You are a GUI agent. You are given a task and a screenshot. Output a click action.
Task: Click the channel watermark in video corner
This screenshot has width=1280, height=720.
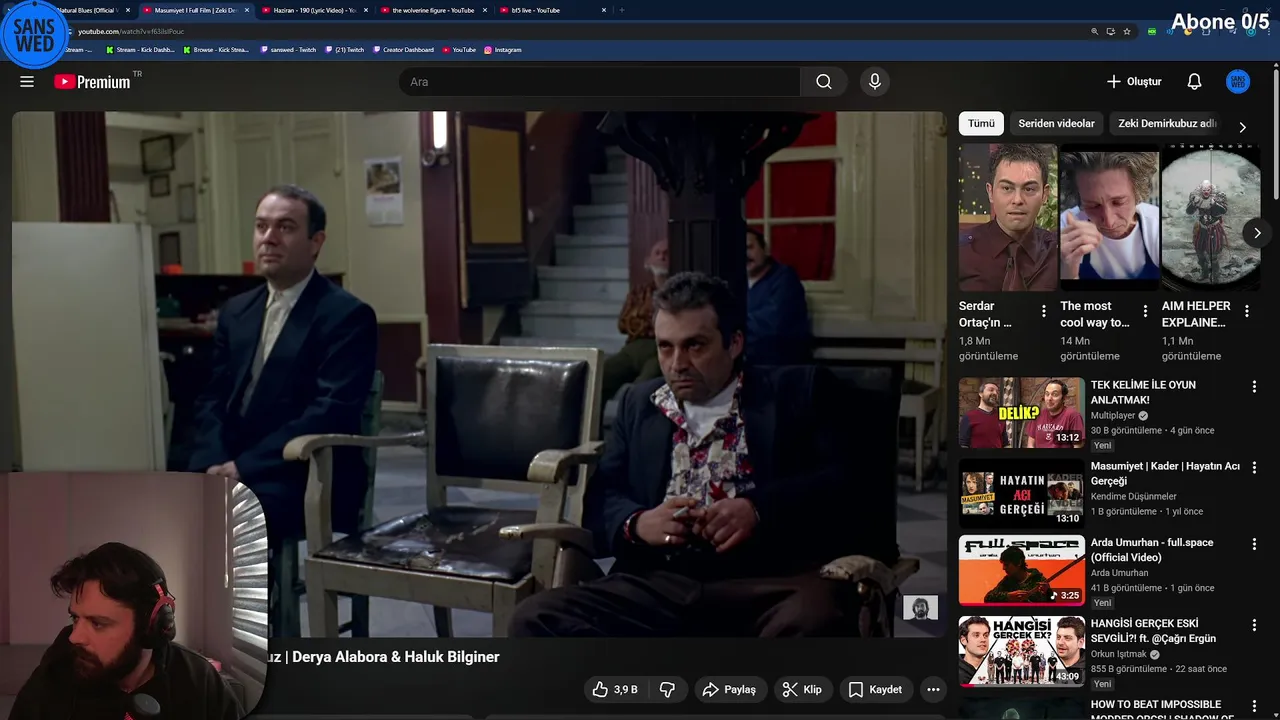click(x=920, y=607)
